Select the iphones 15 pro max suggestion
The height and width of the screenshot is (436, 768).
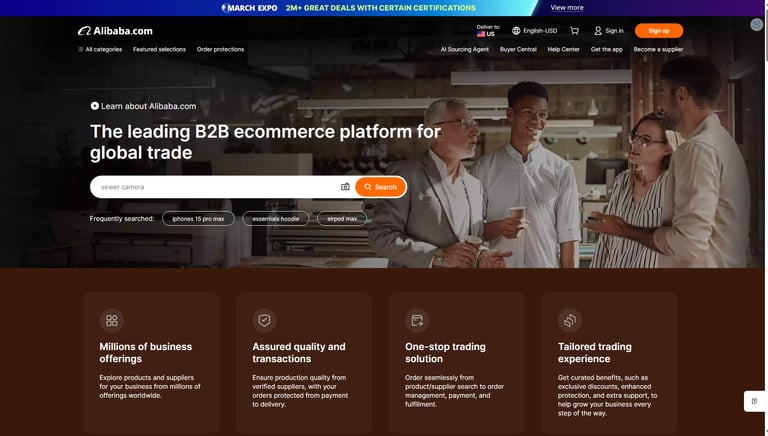tap(198, 218)
